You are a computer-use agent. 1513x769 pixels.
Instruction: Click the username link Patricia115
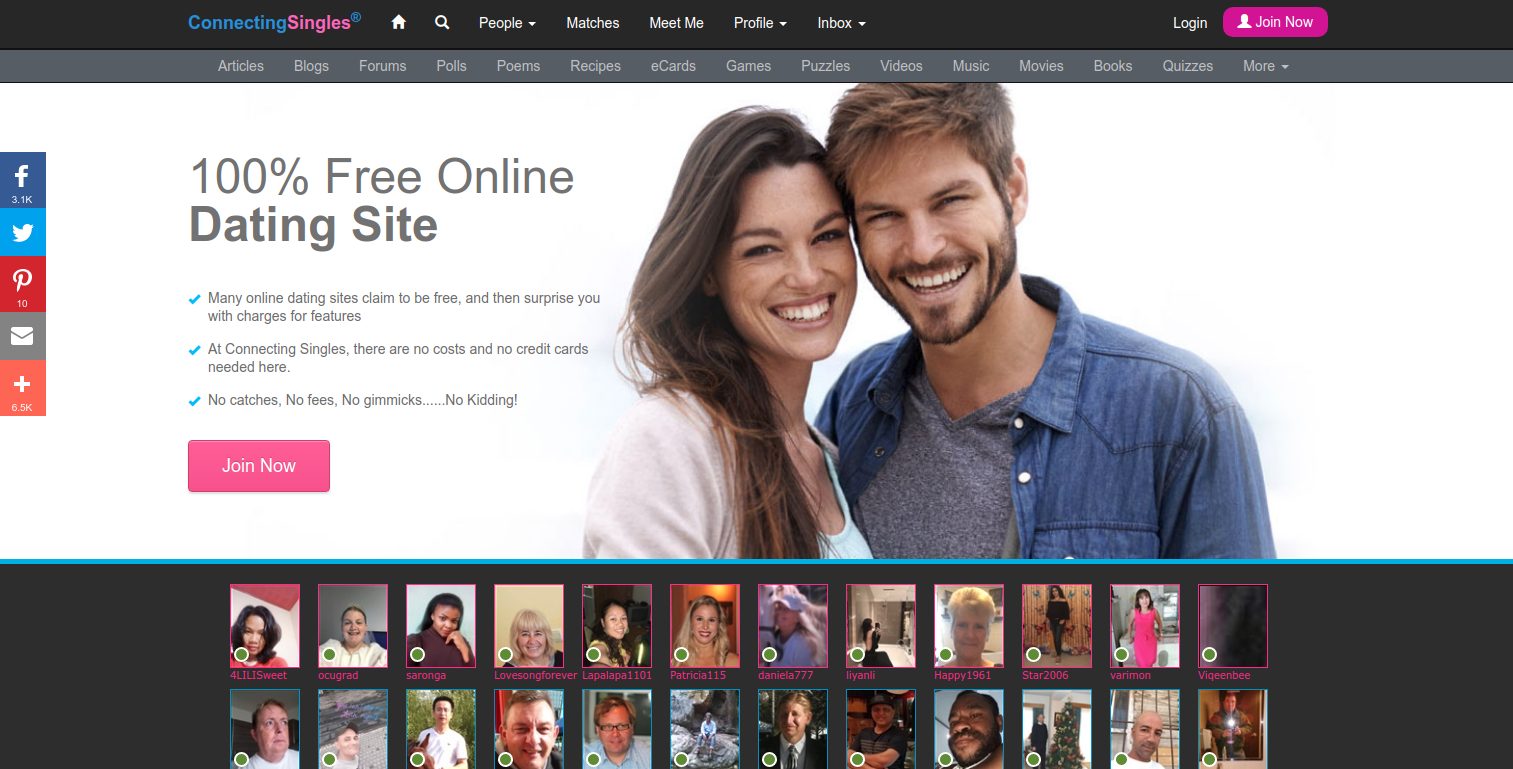(698, 675)
